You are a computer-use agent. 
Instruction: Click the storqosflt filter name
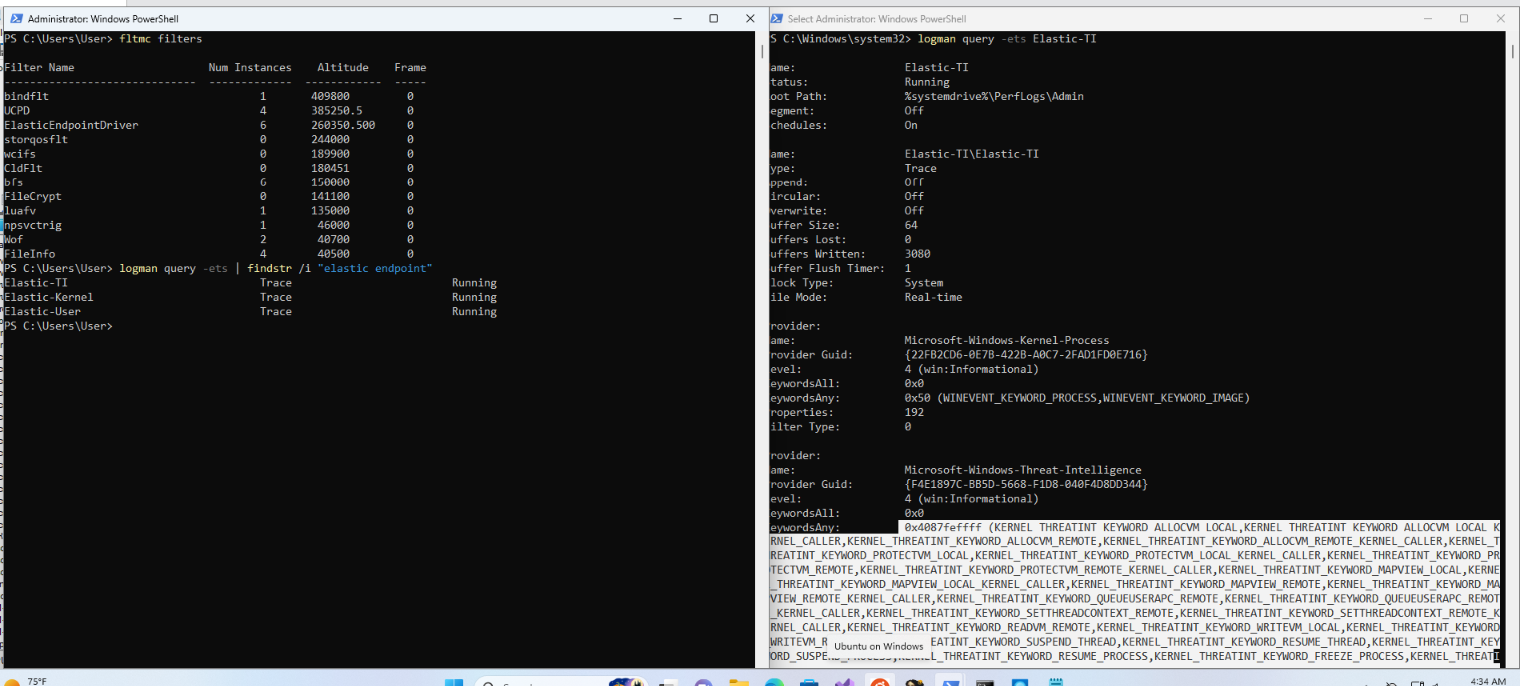point(36,140)
